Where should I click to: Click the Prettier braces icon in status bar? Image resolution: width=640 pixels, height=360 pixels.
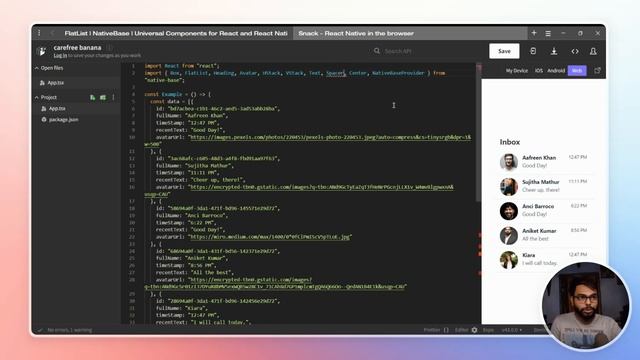(x=446, y=330)
